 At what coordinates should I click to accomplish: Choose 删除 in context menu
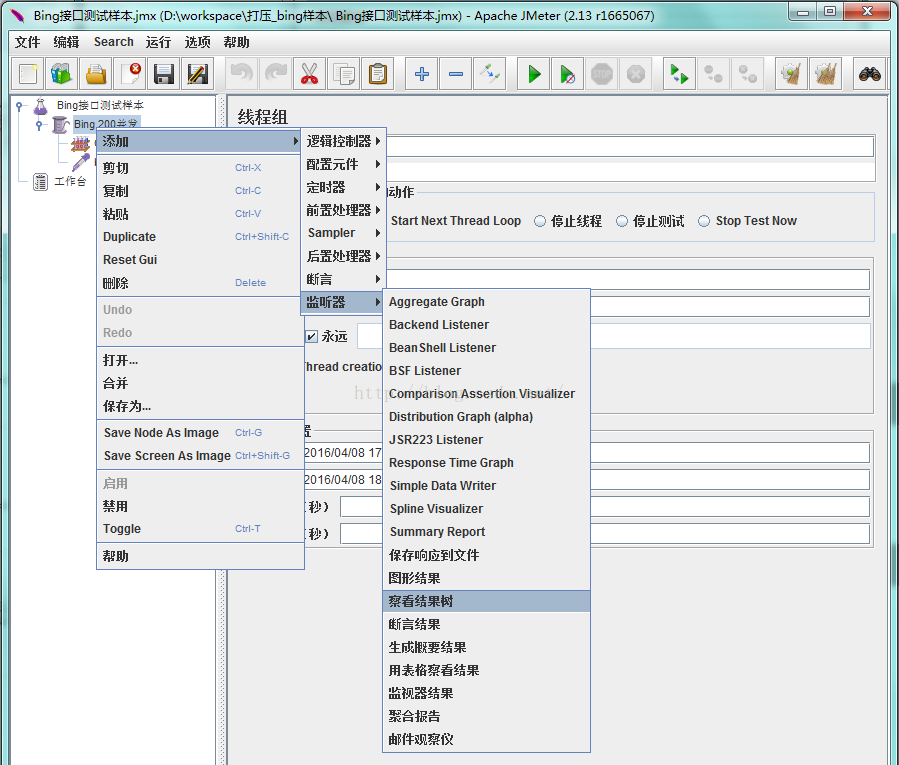click(x=200, y=283)
